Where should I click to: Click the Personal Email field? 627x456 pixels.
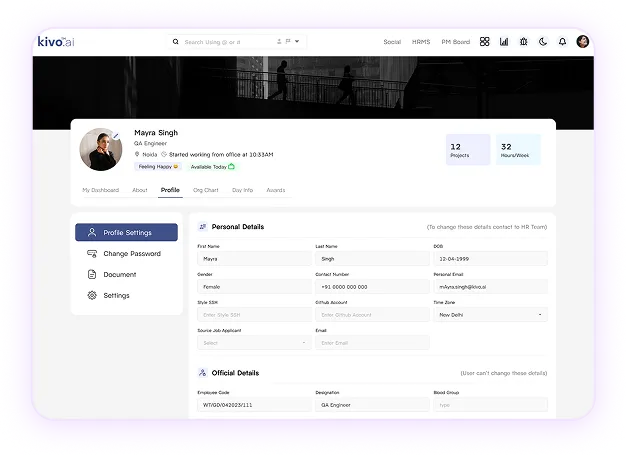coord(490,287)
